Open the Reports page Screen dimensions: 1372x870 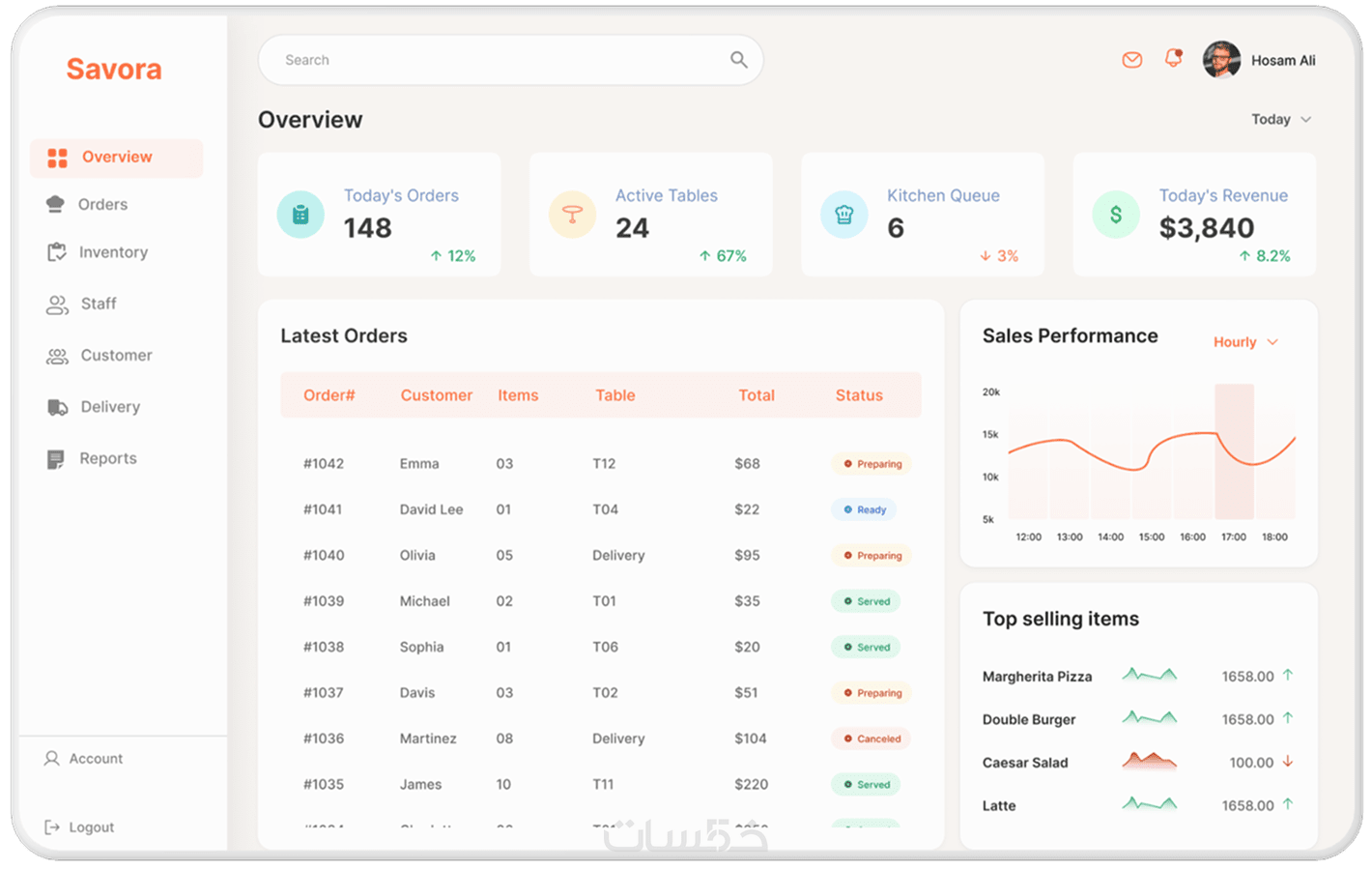pos(92,458)
